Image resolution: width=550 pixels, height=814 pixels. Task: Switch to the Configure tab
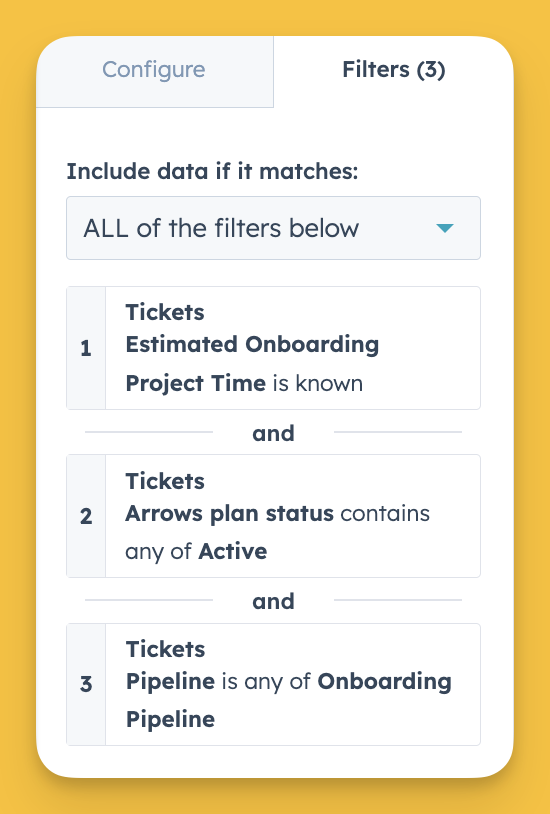coord(154,71)
